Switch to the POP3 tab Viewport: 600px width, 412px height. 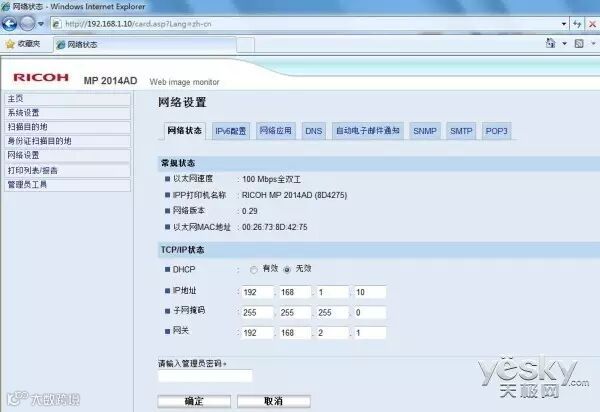point(496,131)
